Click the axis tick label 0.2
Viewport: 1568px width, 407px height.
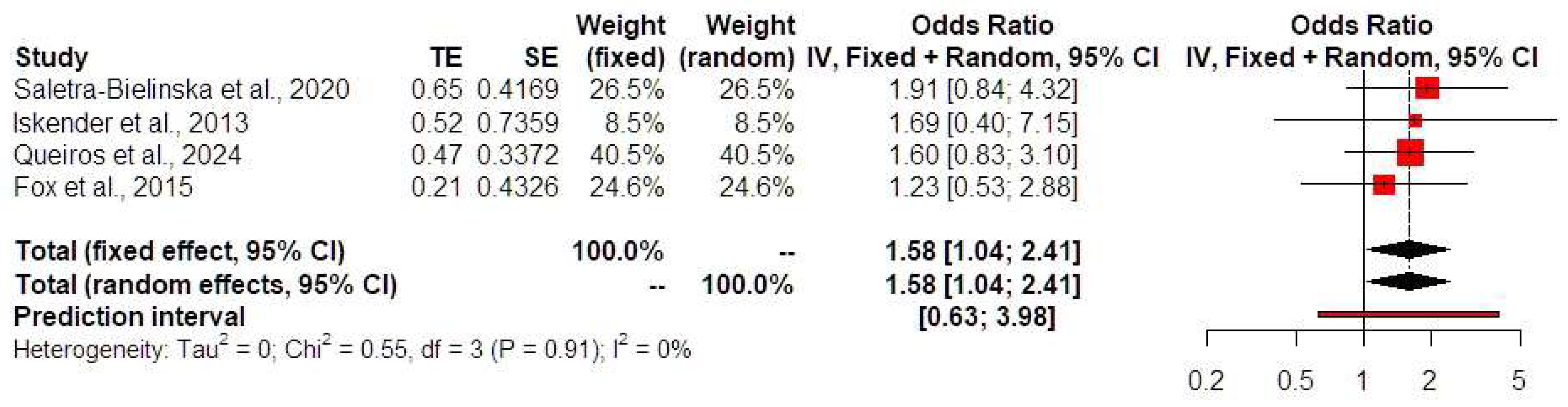[1206, 381]
